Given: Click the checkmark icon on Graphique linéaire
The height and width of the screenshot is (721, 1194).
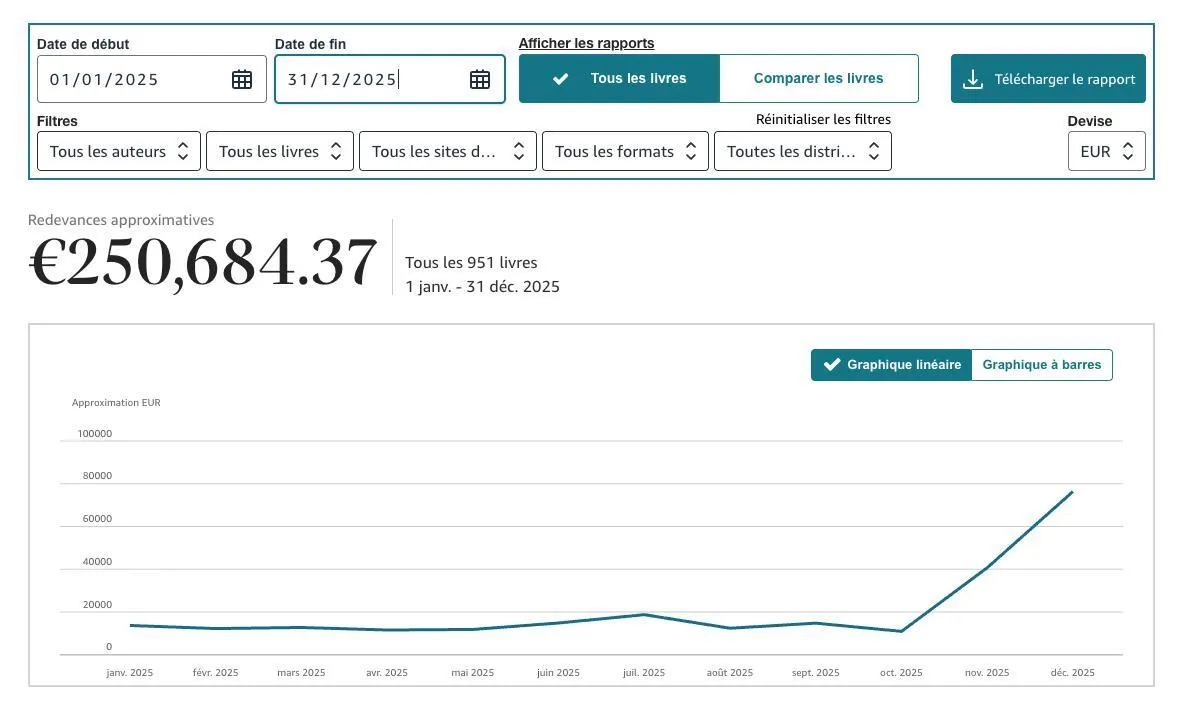Looking at the screenshot, I should click(x=832, y=365).
